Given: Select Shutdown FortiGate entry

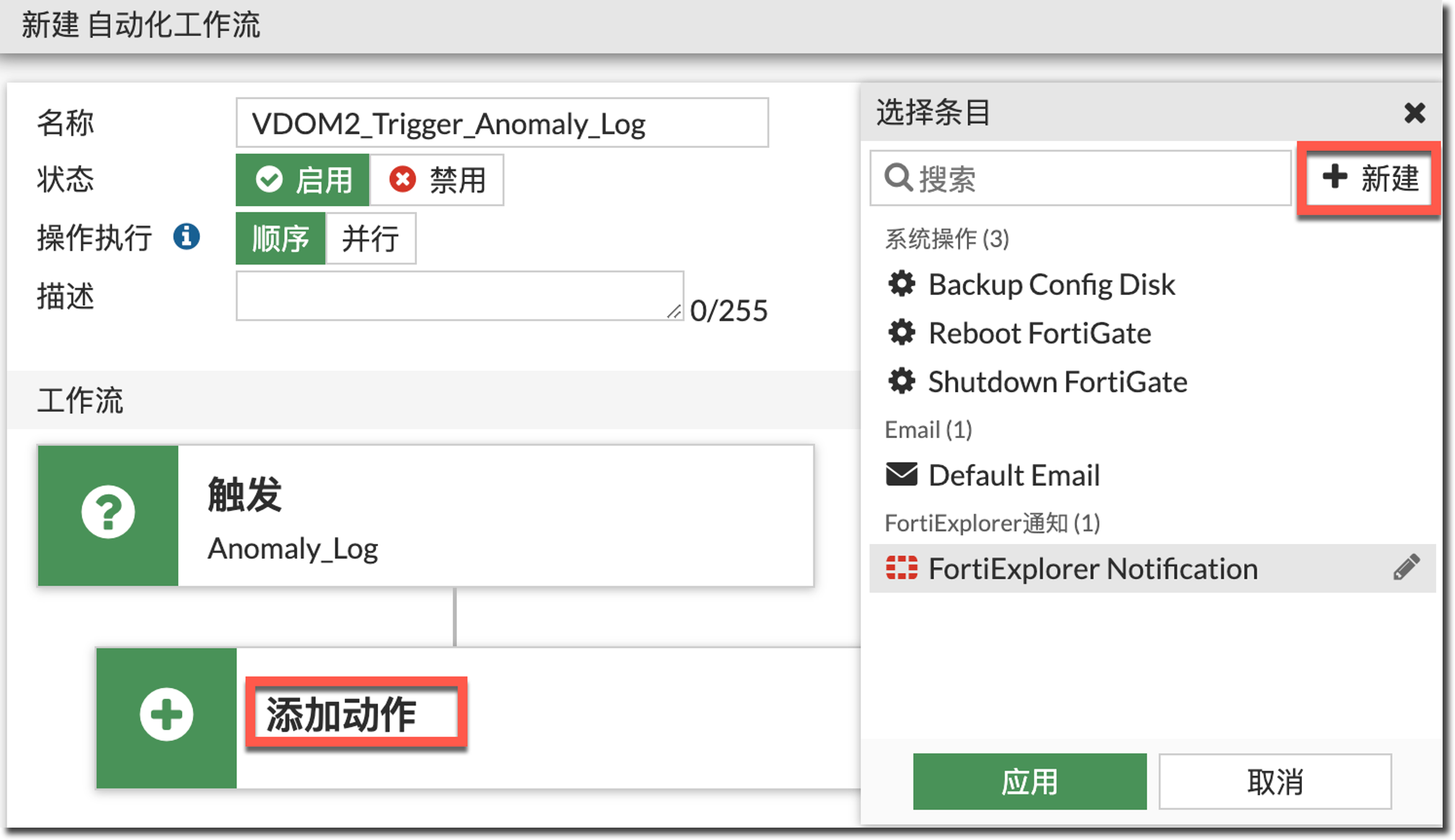Looking at the screenshot, I should coord(1057,382).
